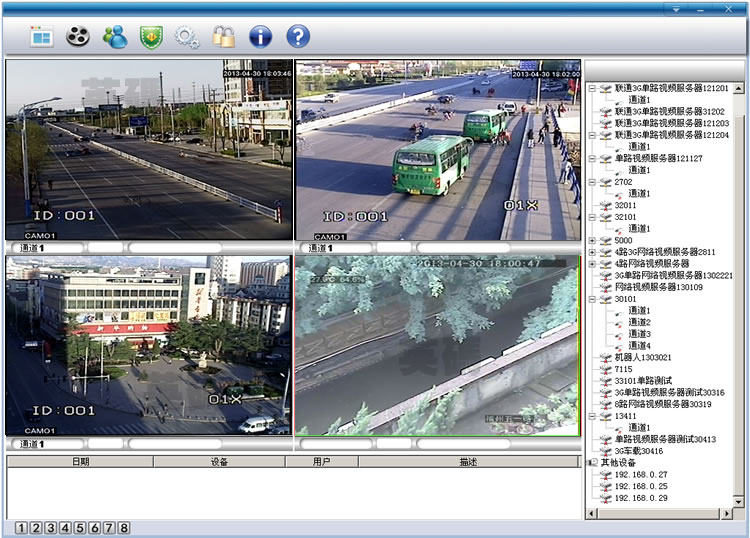Image resolution: width=750 pixels, height=538 pixels.
Task: Select 3G车载30416 device
Action: coord(639,451)
